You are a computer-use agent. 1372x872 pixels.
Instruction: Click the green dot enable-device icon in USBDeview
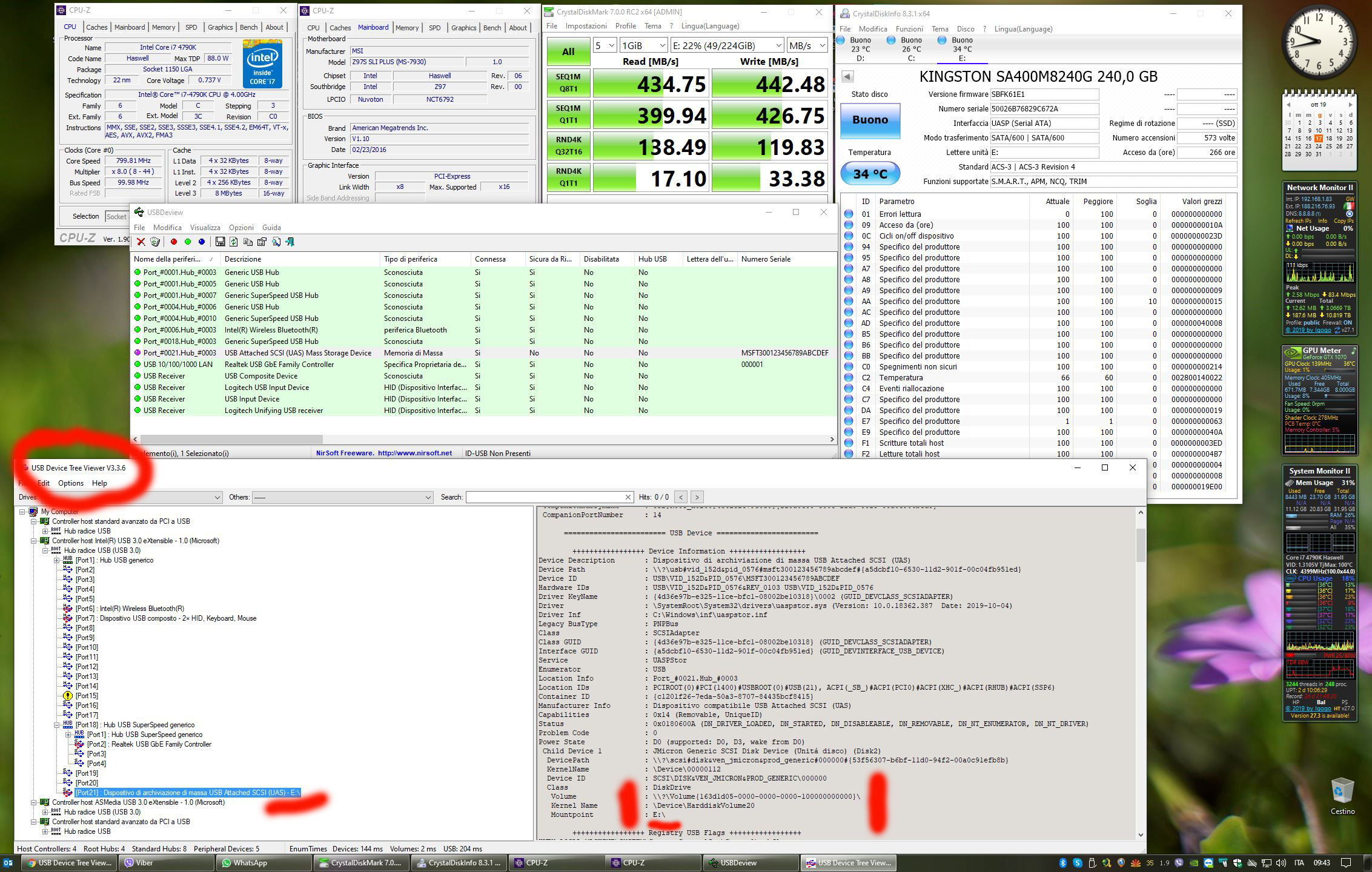pos(188,242)
